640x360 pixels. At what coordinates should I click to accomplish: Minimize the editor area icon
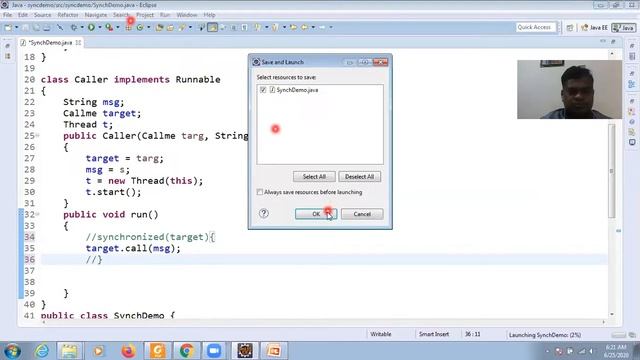[x=603, y=42]
